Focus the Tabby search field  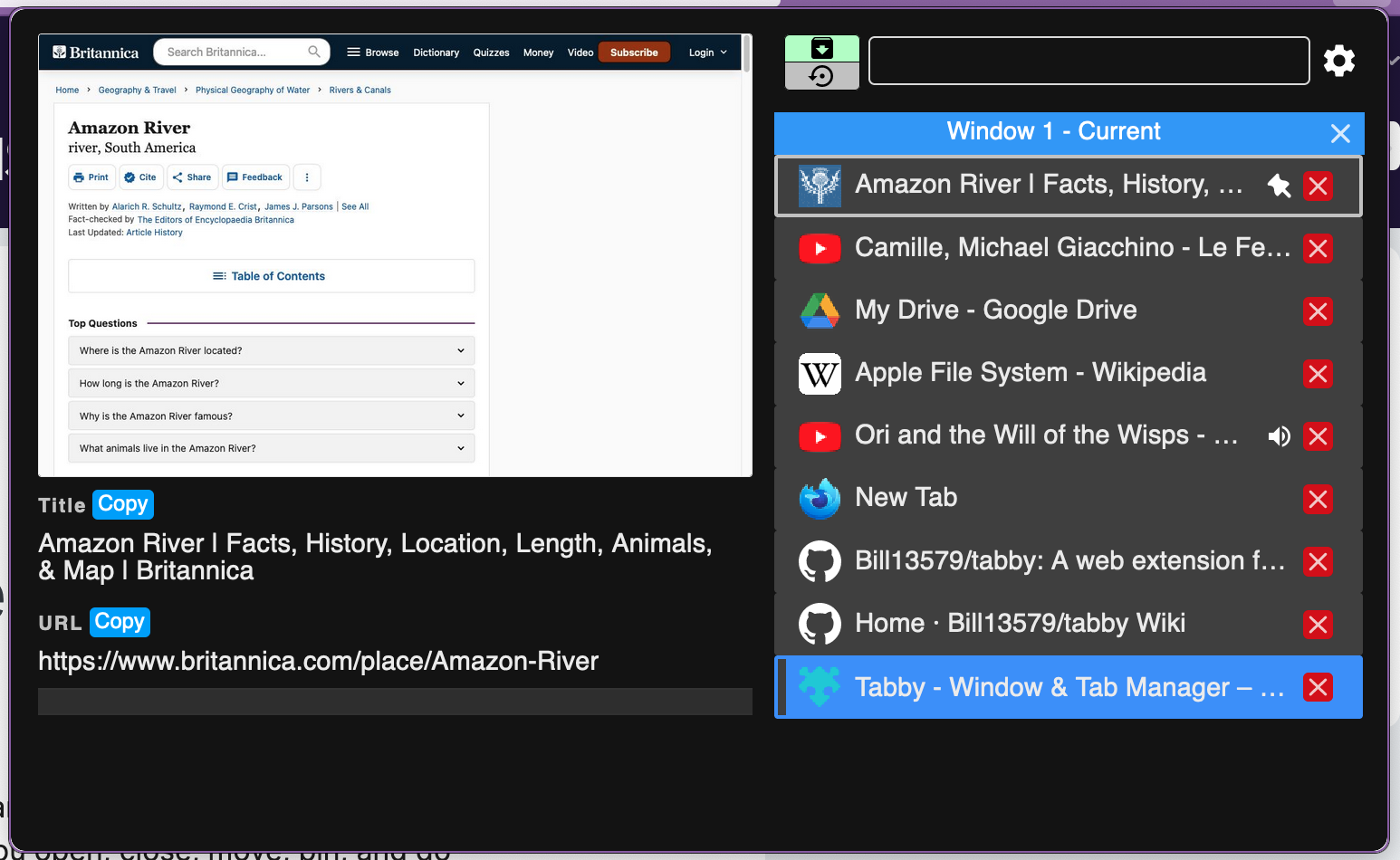[1089, 61]
